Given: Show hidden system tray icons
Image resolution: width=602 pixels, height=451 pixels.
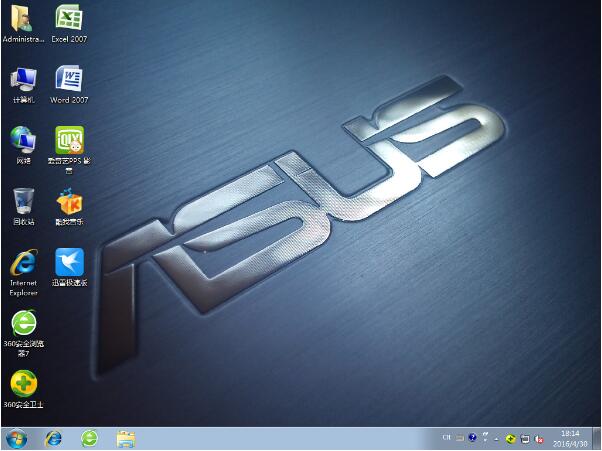Looking at the screenshot, I should [497, 438].
